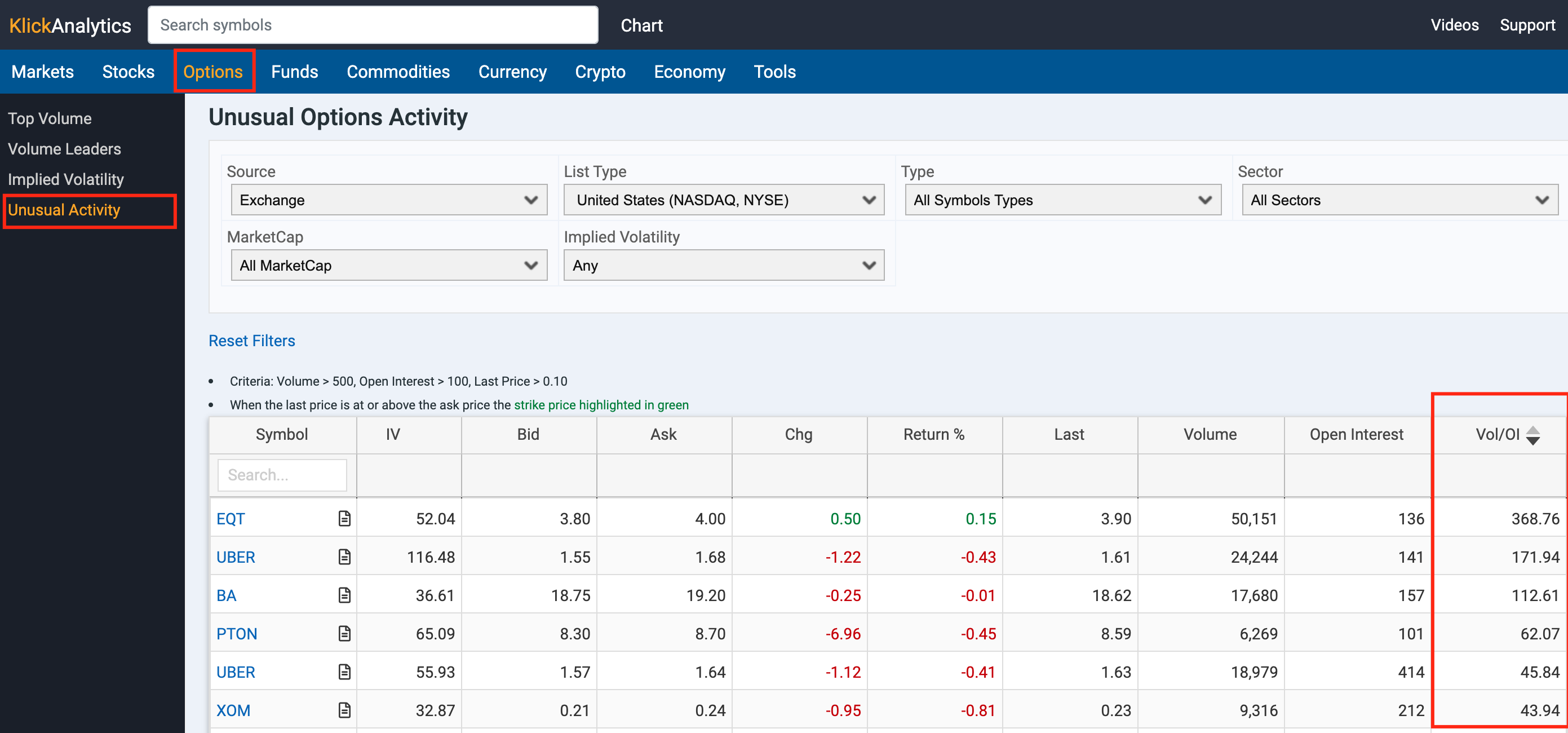The width and height of the screenshot is (1568, 733).
Task: Switch to the Markets tab
Action: 43,72
